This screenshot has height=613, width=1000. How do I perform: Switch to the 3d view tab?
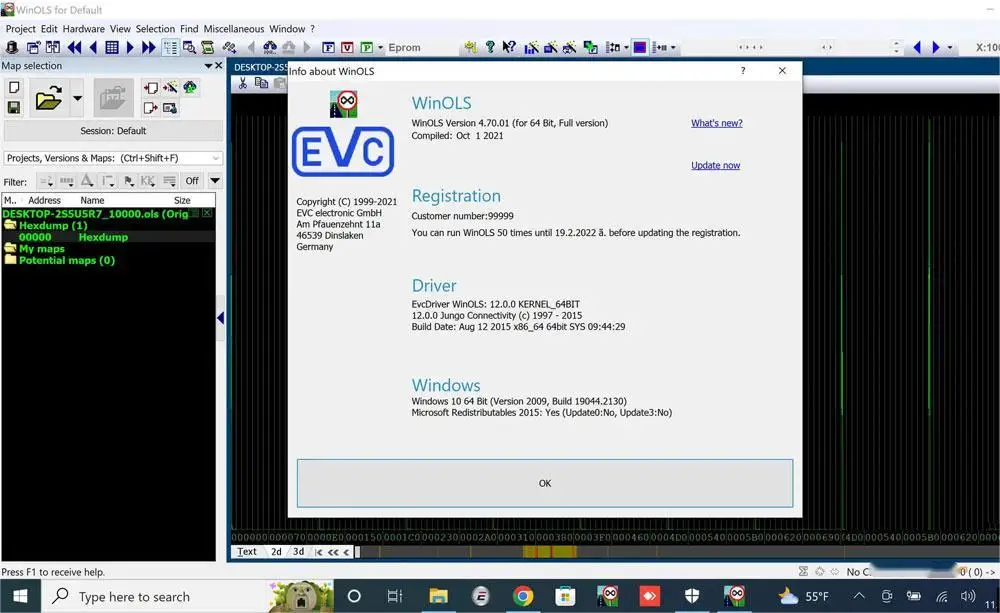point(298,552)
